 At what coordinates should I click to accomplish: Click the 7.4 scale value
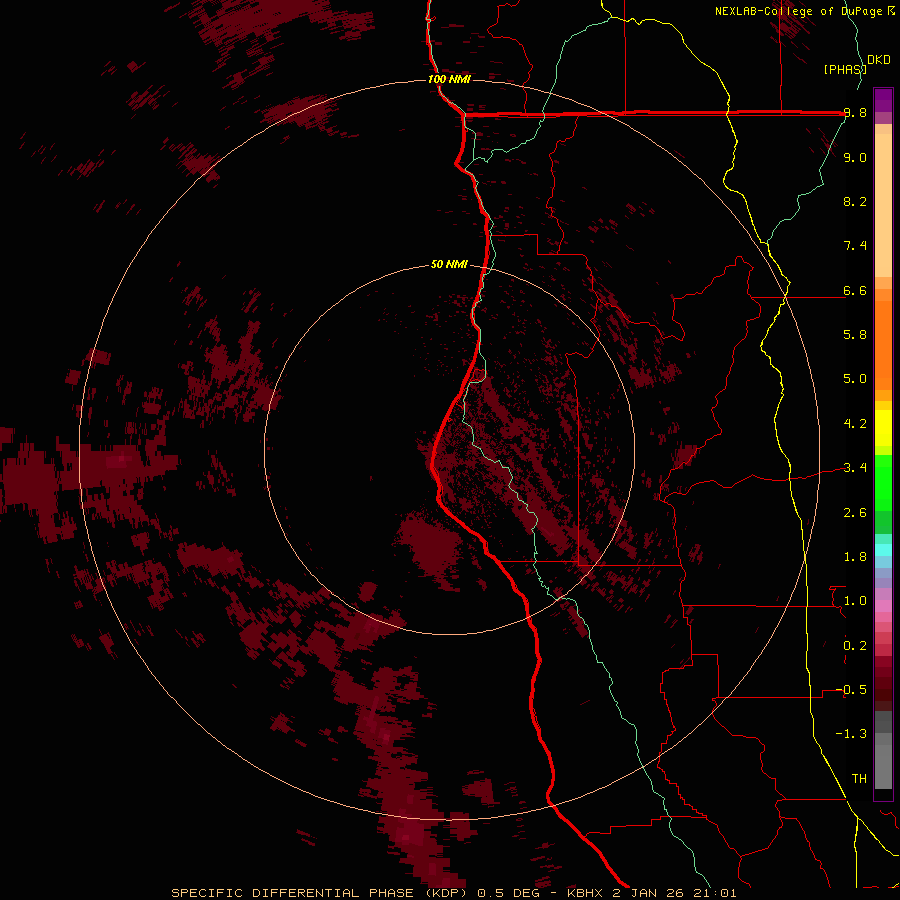pos(855,246)
